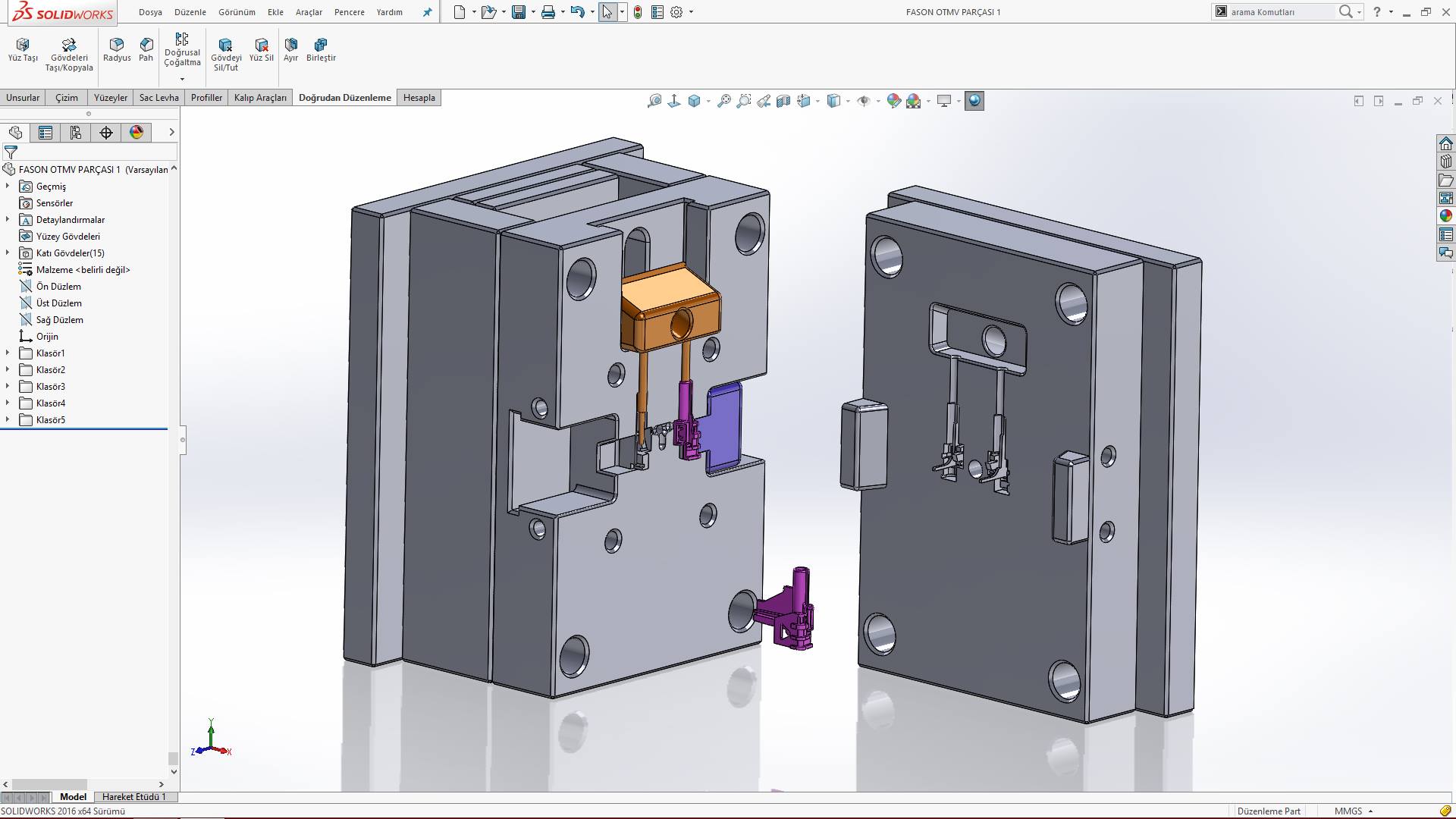Choose the Pah chamfer tool
This screenshot has width=1456, height=819.
click(146, 50)
